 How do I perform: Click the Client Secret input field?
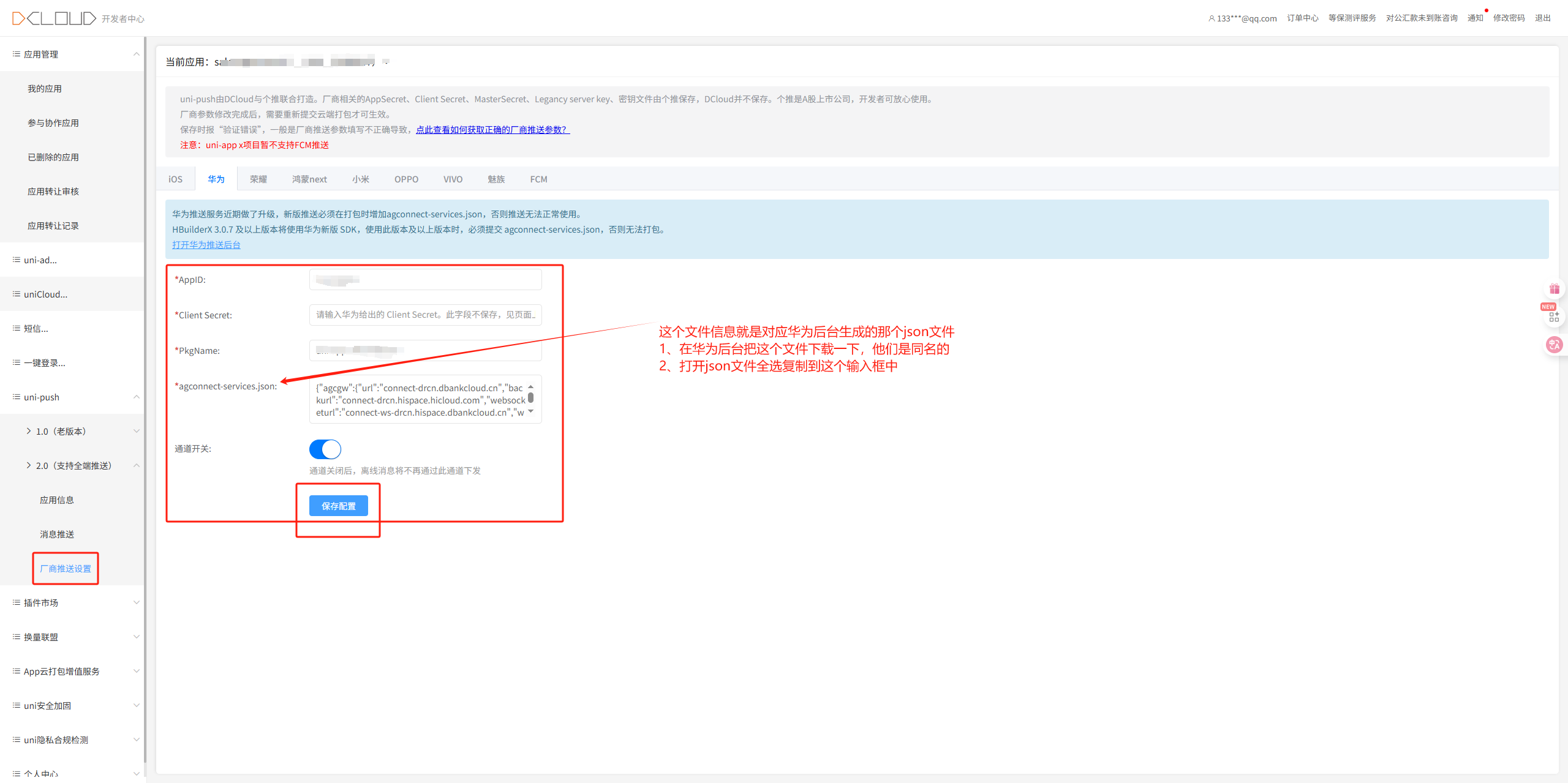(x=425, y=315)
